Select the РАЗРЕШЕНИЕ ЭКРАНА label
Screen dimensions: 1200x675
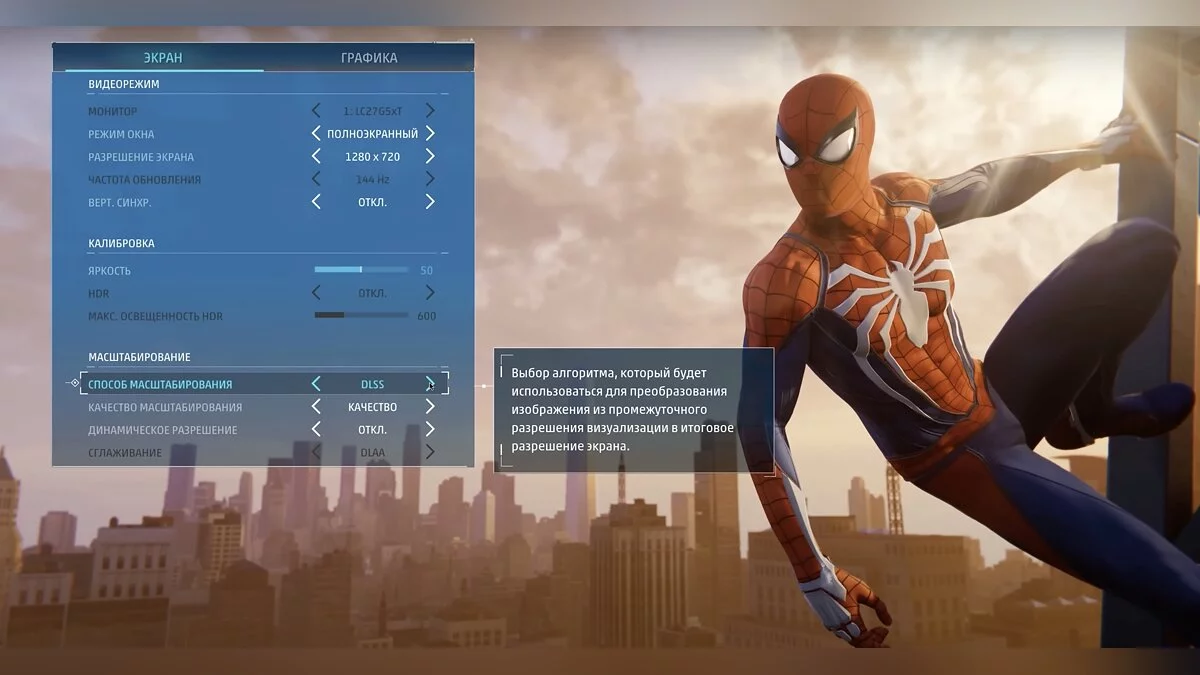(x=141, y=157)
